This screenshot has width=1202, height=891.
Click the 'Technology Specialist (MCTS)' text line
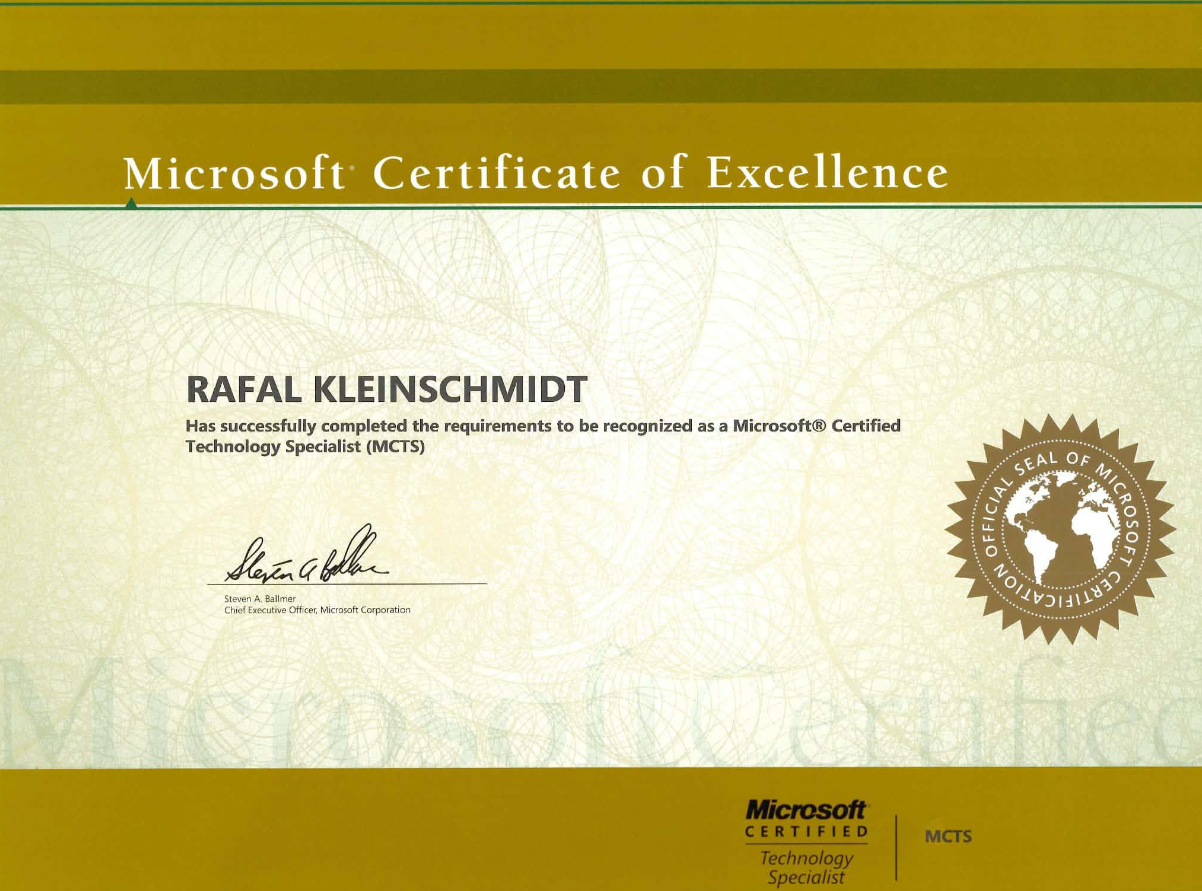pos(305,447)
